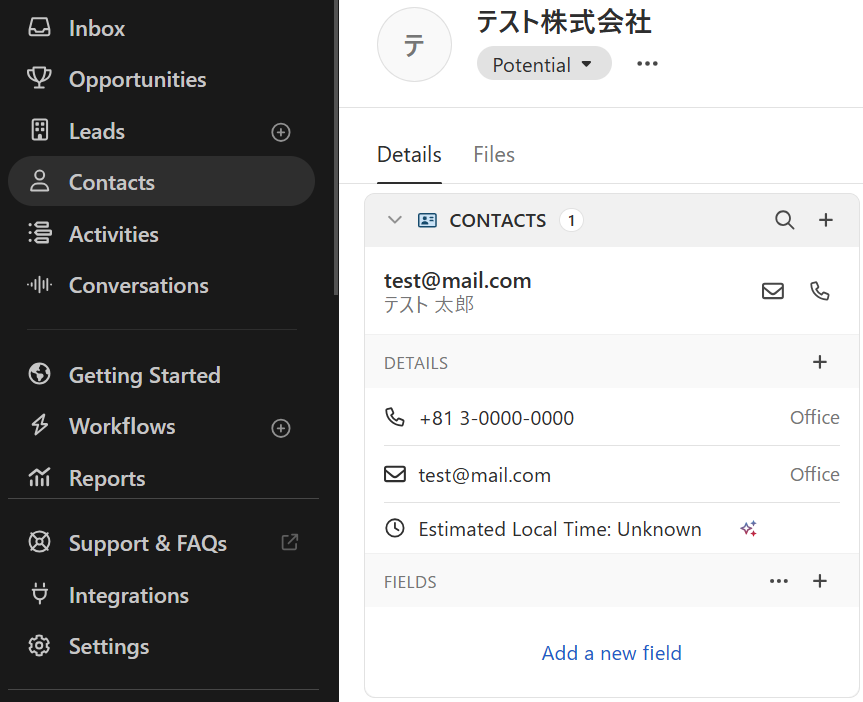Viewport: 863px width, 702px height.
Task: Click the +81 3-0000-0000 phone number
Action: point(496,418)
